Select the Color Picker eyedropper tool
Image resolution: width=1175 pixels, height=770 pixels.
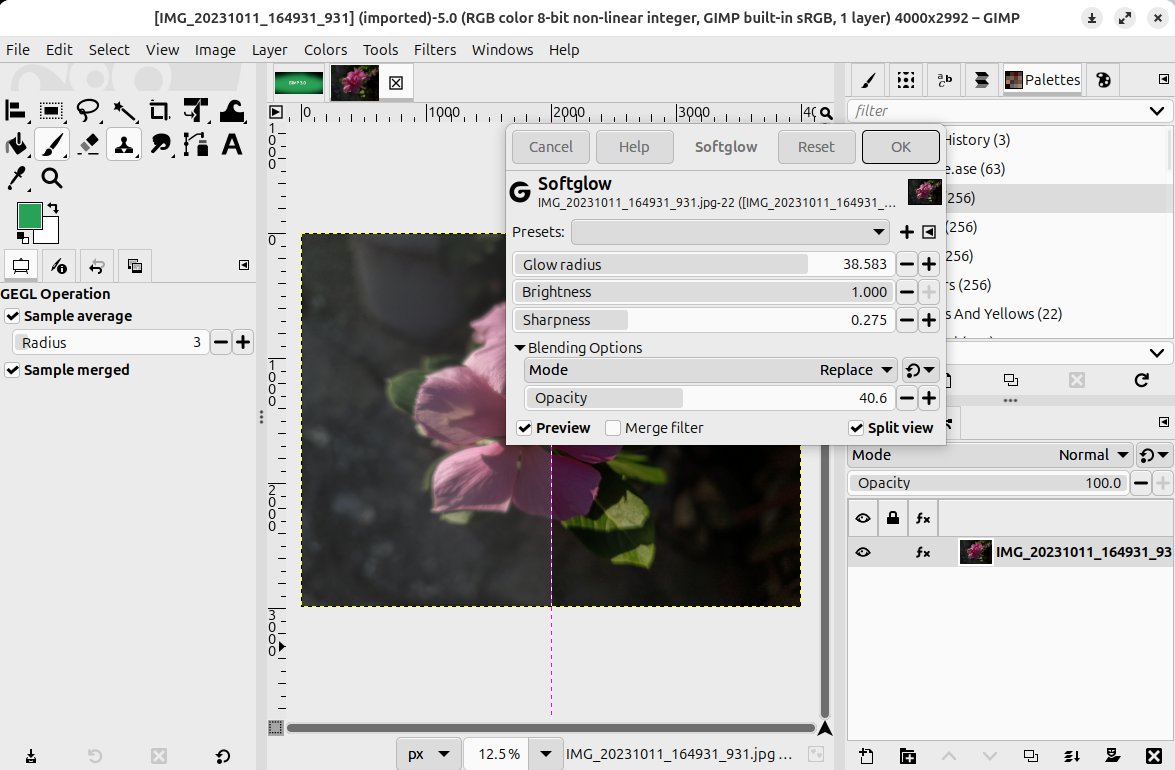coord(16,178)
